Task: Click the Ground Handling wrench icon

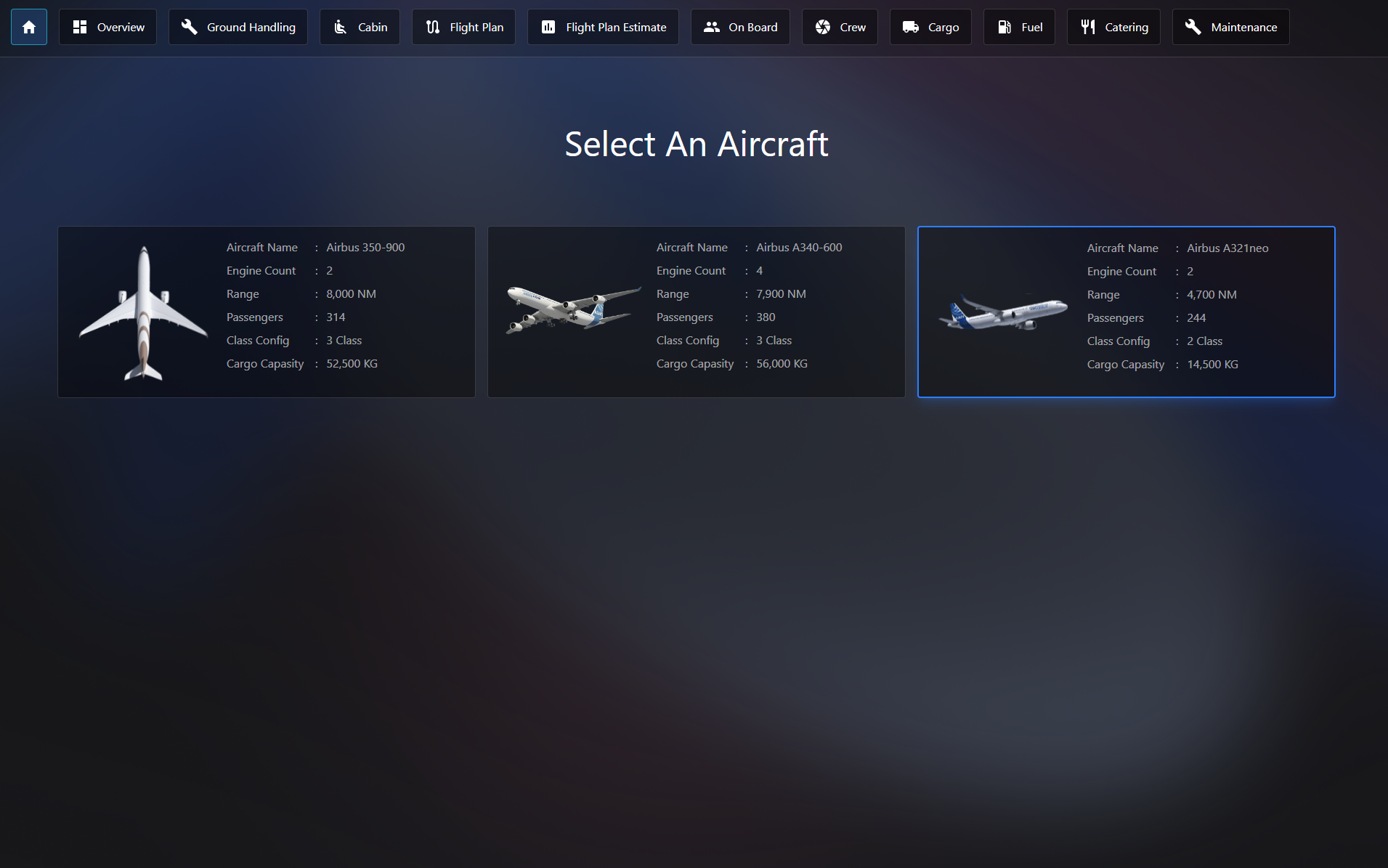Action: pyautogui.click(x=190, y=27)
